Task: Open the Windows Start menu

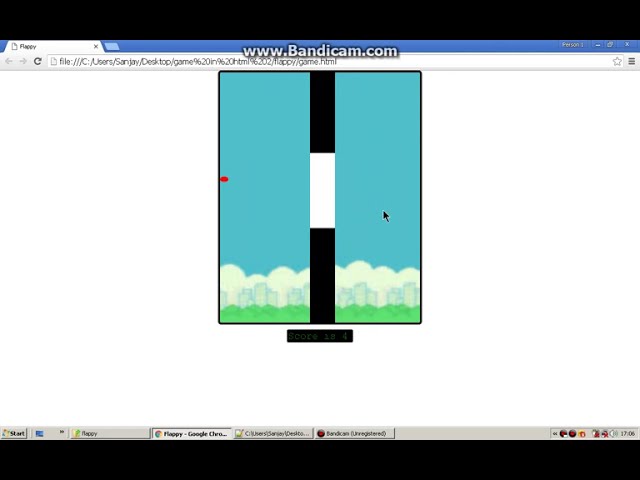Action: coord(14,433)
